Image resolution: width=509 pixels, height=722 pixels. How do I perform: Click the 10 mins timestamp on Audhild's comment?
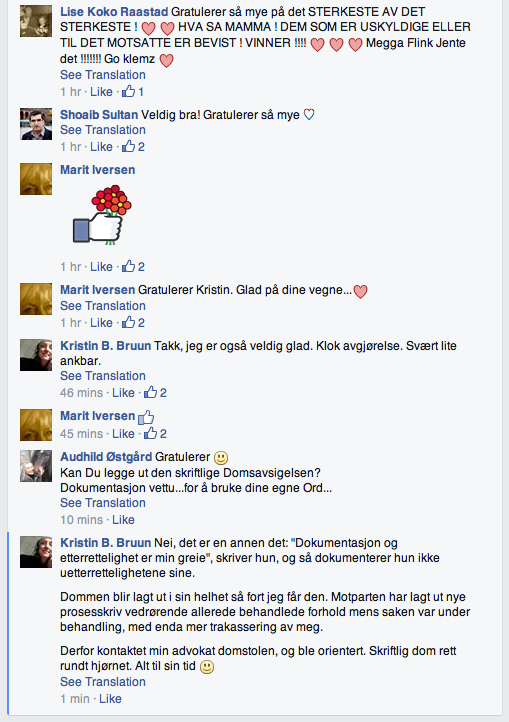[82, 519]
